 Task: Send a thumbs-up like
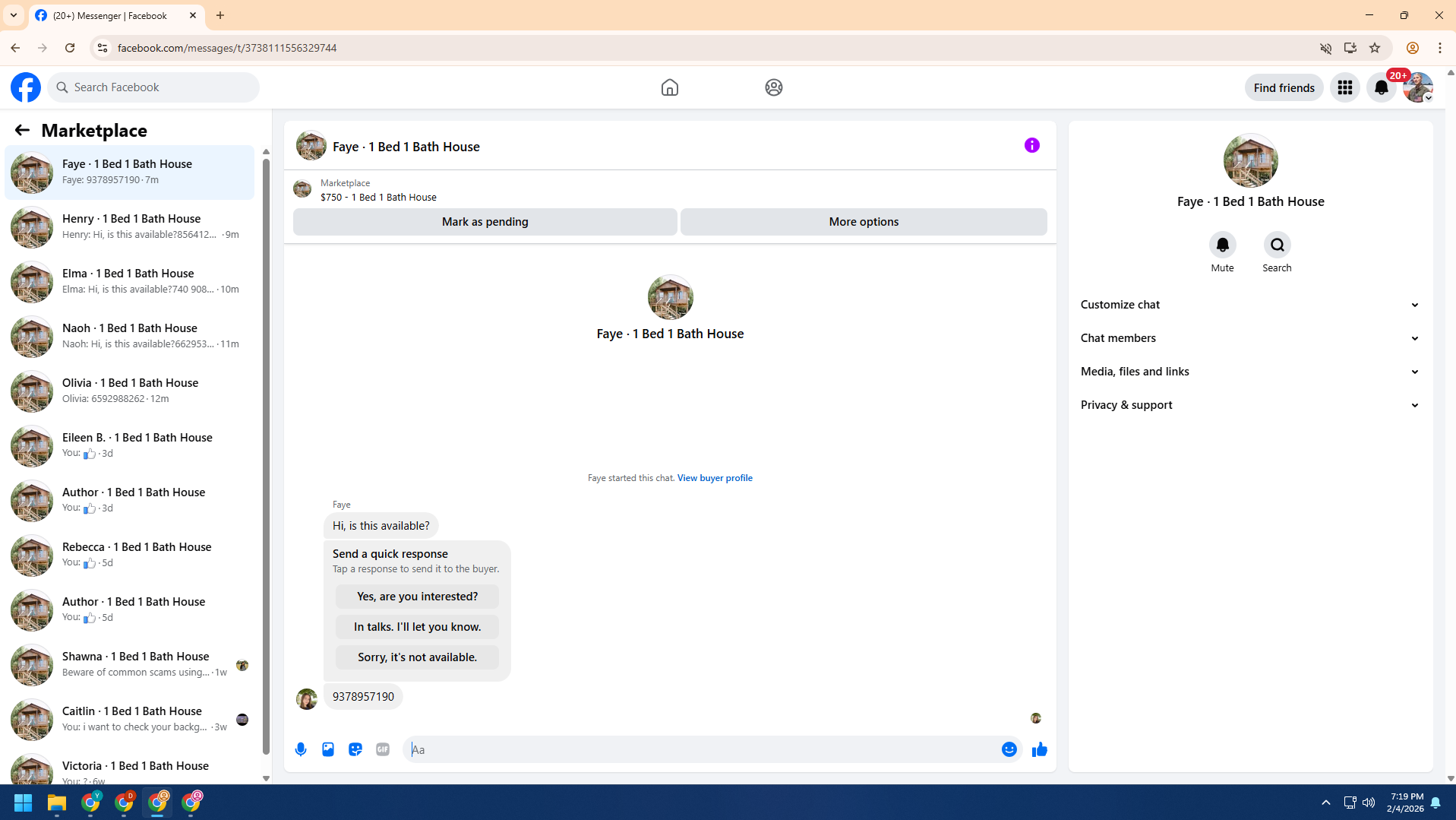click(1039, 749)
